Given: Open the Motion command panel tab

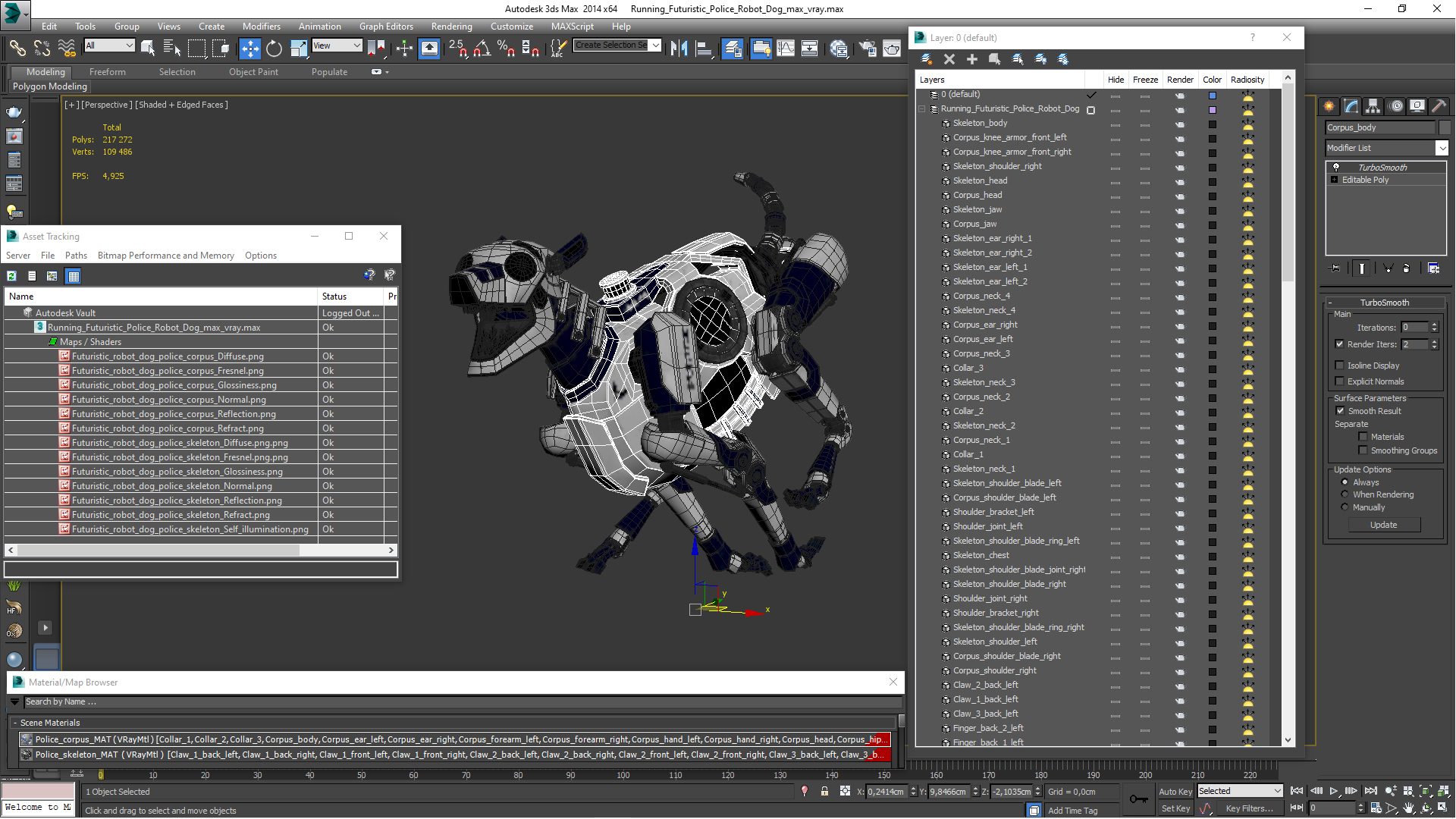Looking at the screenshot, I should point(1395,106).
